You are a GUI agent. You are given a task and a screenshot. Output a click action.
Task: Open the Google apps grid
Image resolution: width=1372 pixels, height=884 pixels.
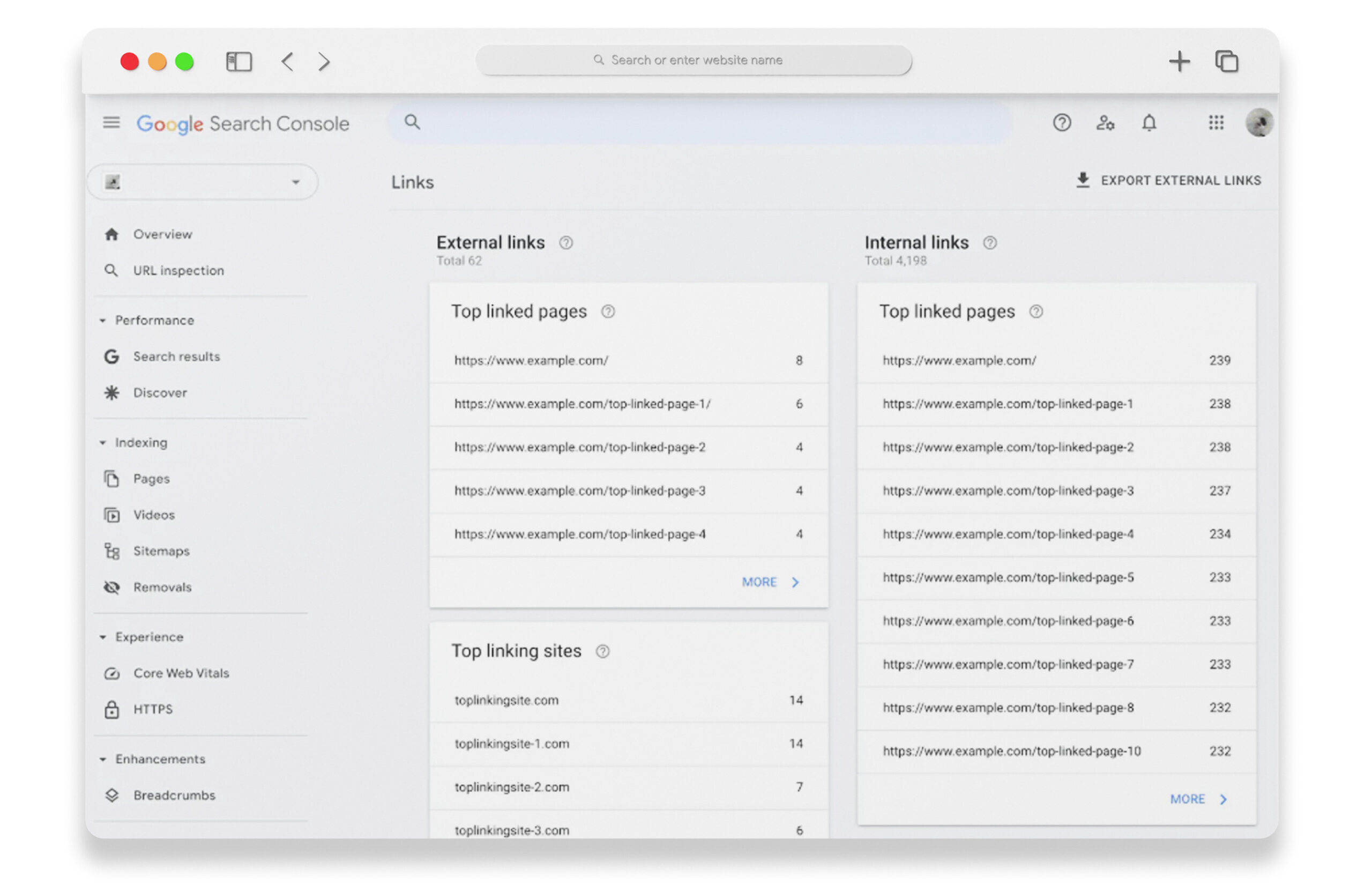(x=1216, y=123)
